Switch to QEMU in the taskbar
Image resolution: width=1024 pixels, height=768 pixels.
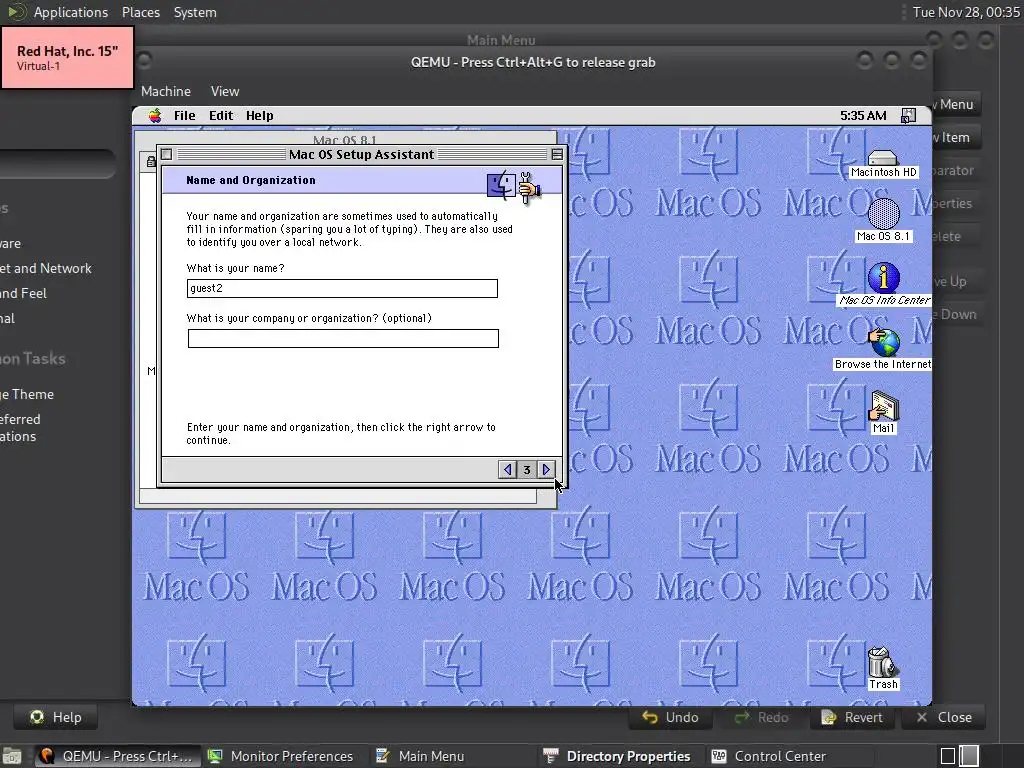116,756
